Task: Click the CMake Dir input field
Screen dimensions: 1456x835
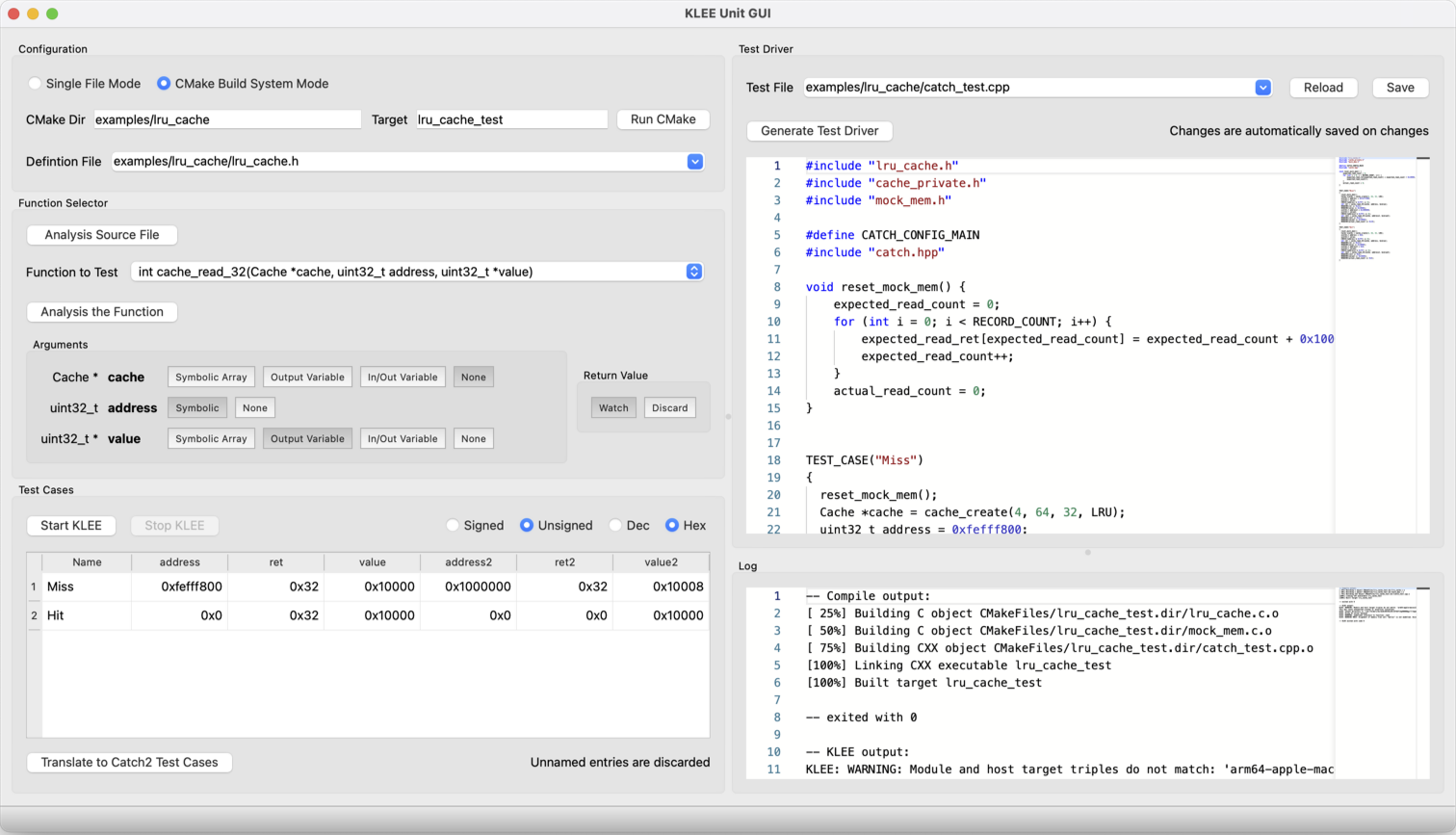Action: 226,119
